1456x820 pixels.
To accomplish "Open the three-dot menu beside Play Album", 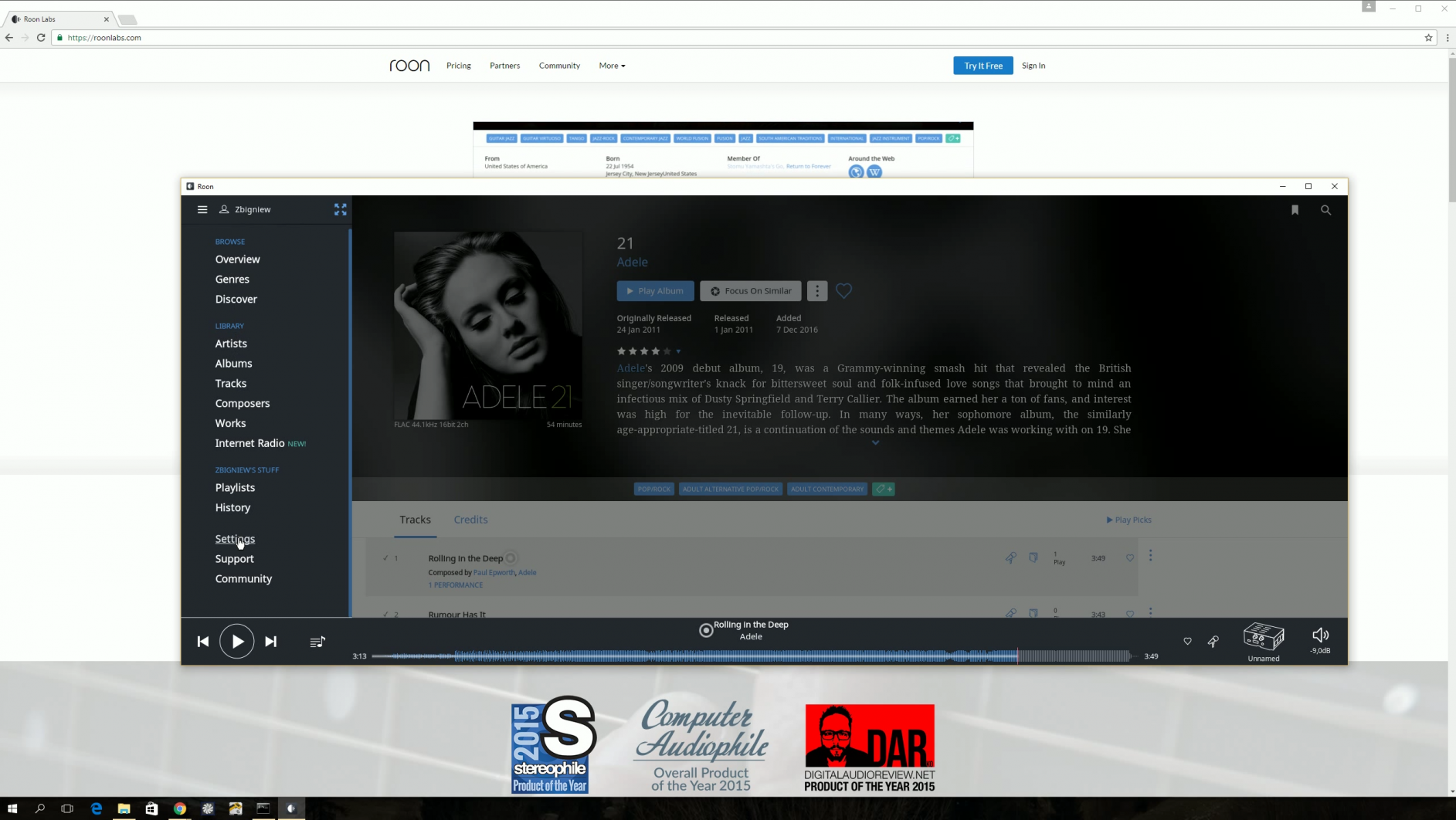I will pos(817,291).
